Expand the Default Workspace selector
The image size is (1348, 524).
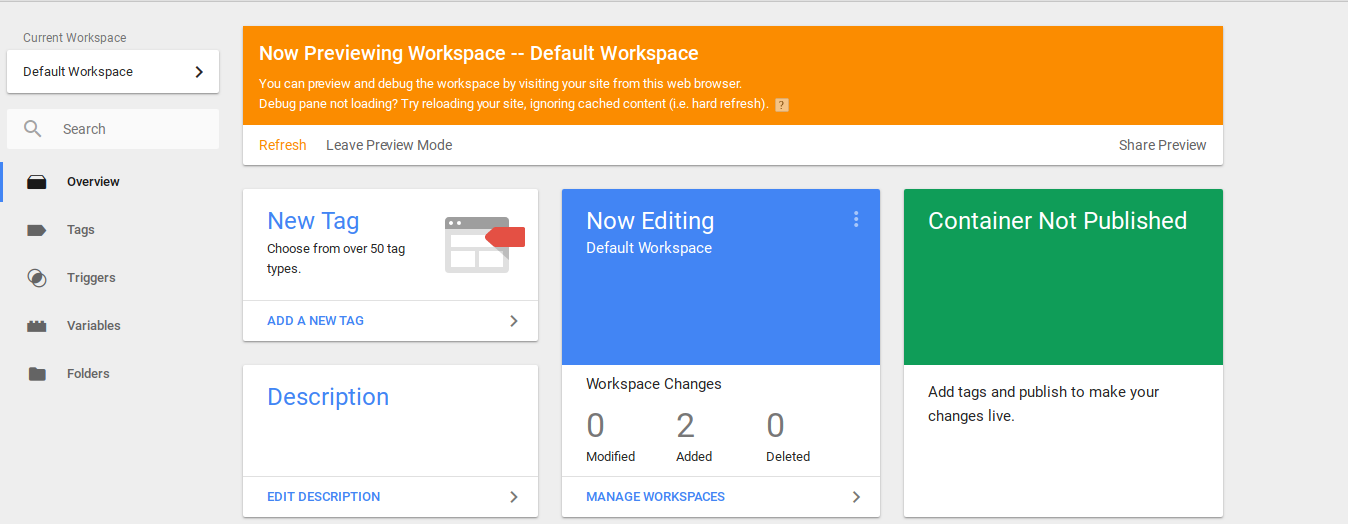(198, 72)
